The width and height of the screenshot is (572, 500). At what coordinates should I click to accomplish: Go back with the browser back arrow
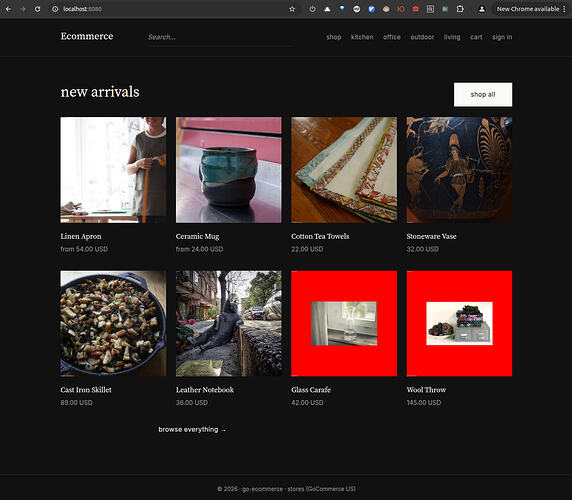pyautogui.click(x=8, y=9)
